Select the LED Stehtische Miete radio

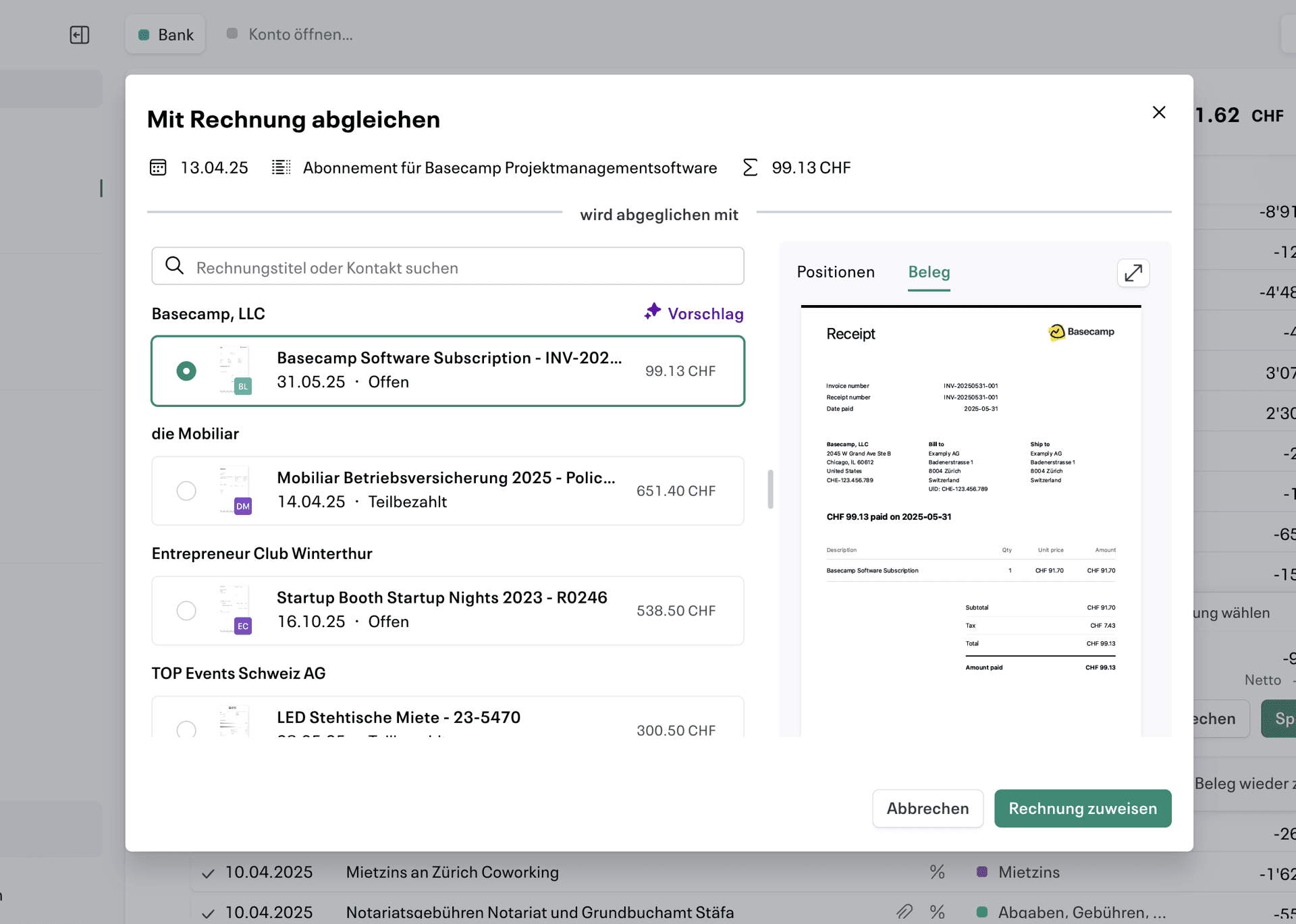point(186,729)
